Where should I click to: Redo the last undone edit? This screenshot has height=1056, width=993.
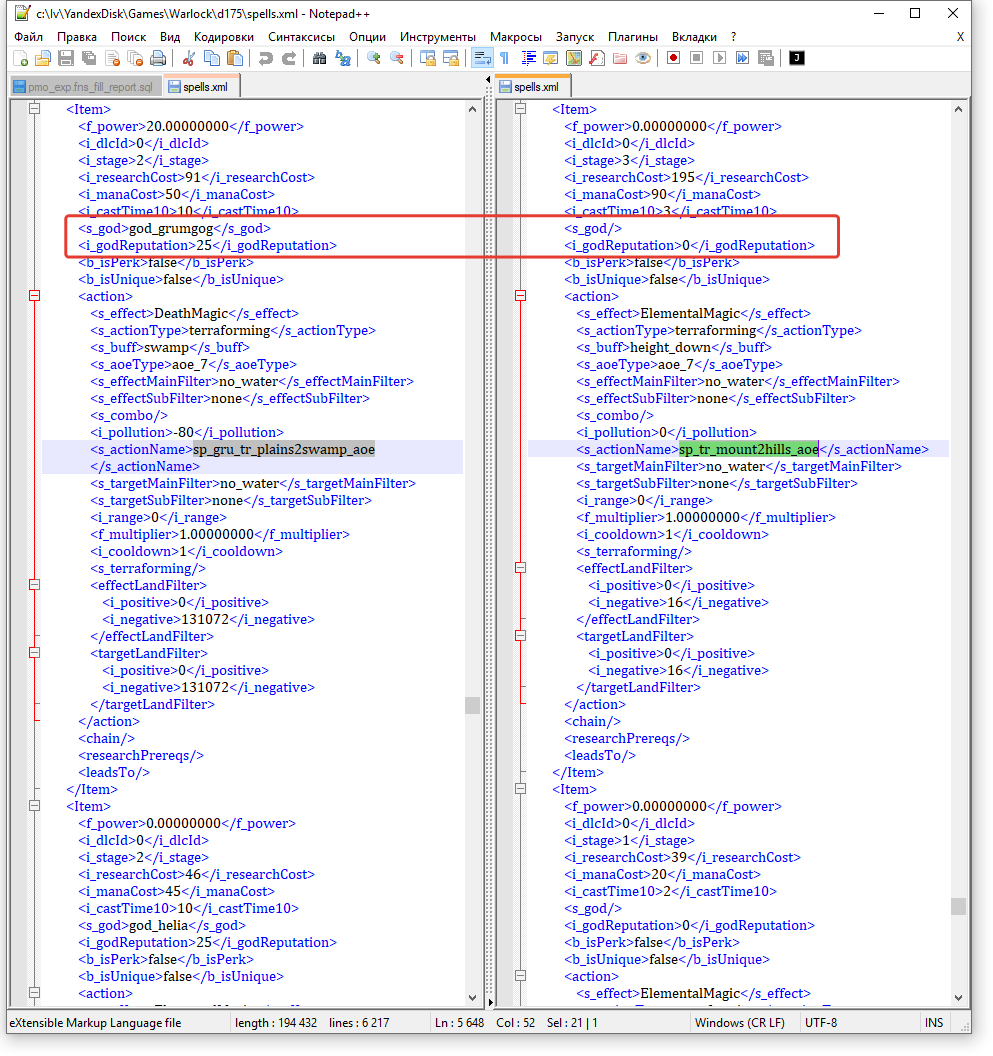288,59
